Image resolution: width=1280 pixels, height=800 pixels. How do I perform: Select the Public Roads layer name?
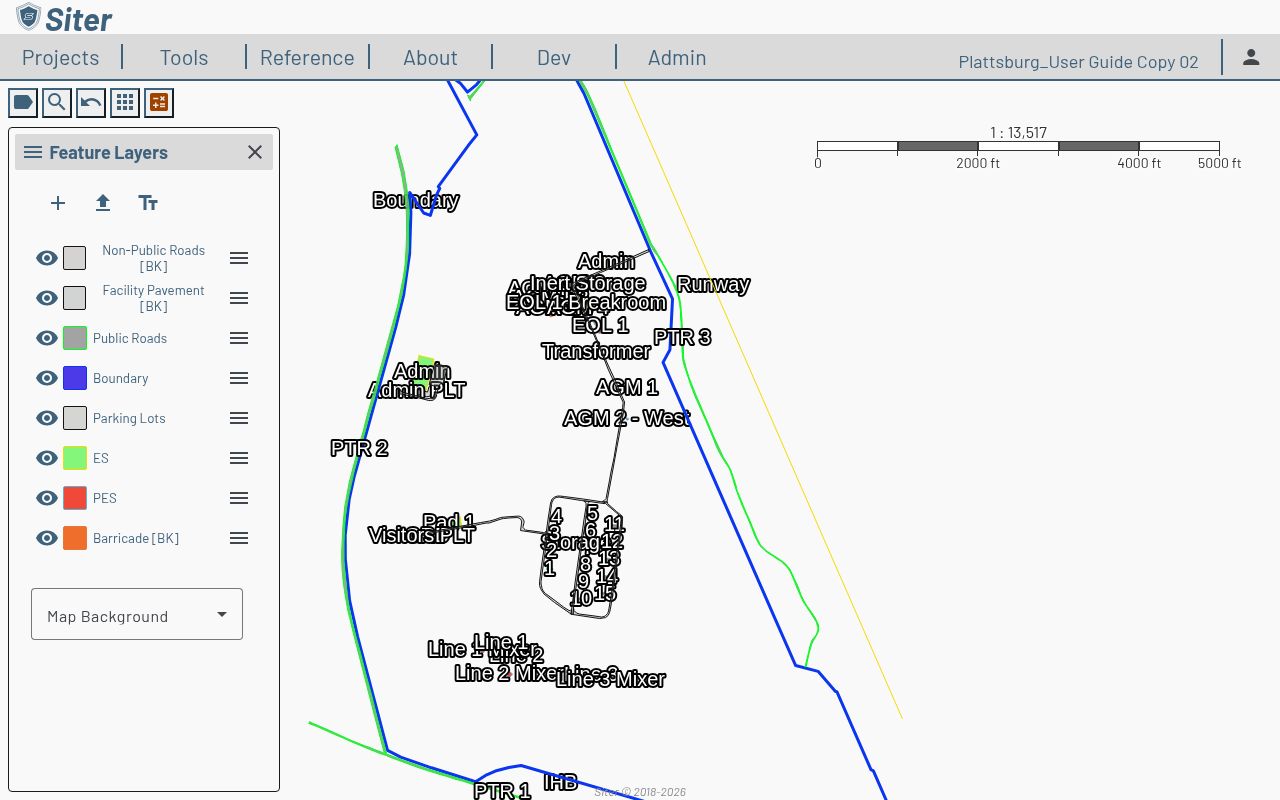(130, 338)
